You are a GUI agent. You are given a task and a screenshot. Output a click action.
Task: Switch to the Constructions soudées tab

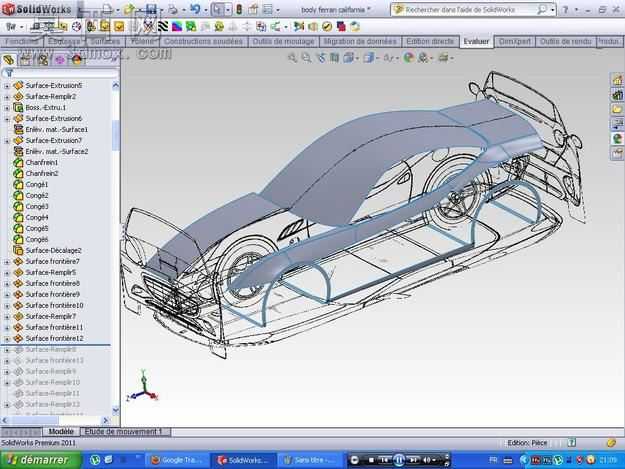point(203,41)
